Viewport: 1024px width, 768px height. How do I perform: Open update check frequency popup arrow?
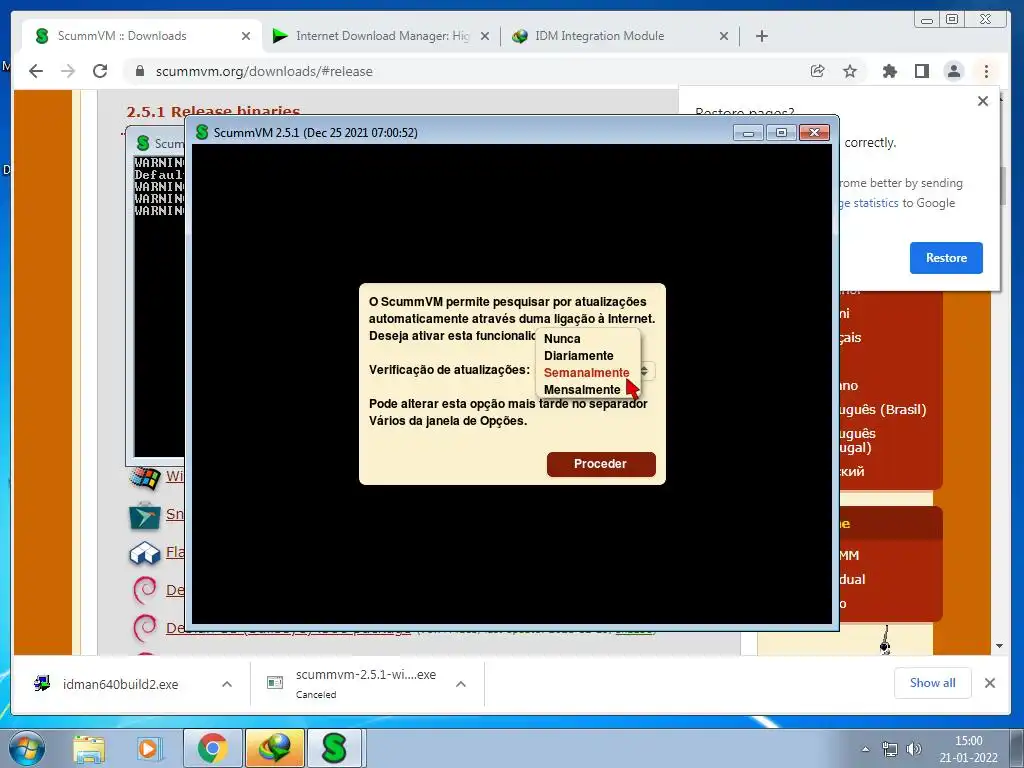click(x=645, y=371)
